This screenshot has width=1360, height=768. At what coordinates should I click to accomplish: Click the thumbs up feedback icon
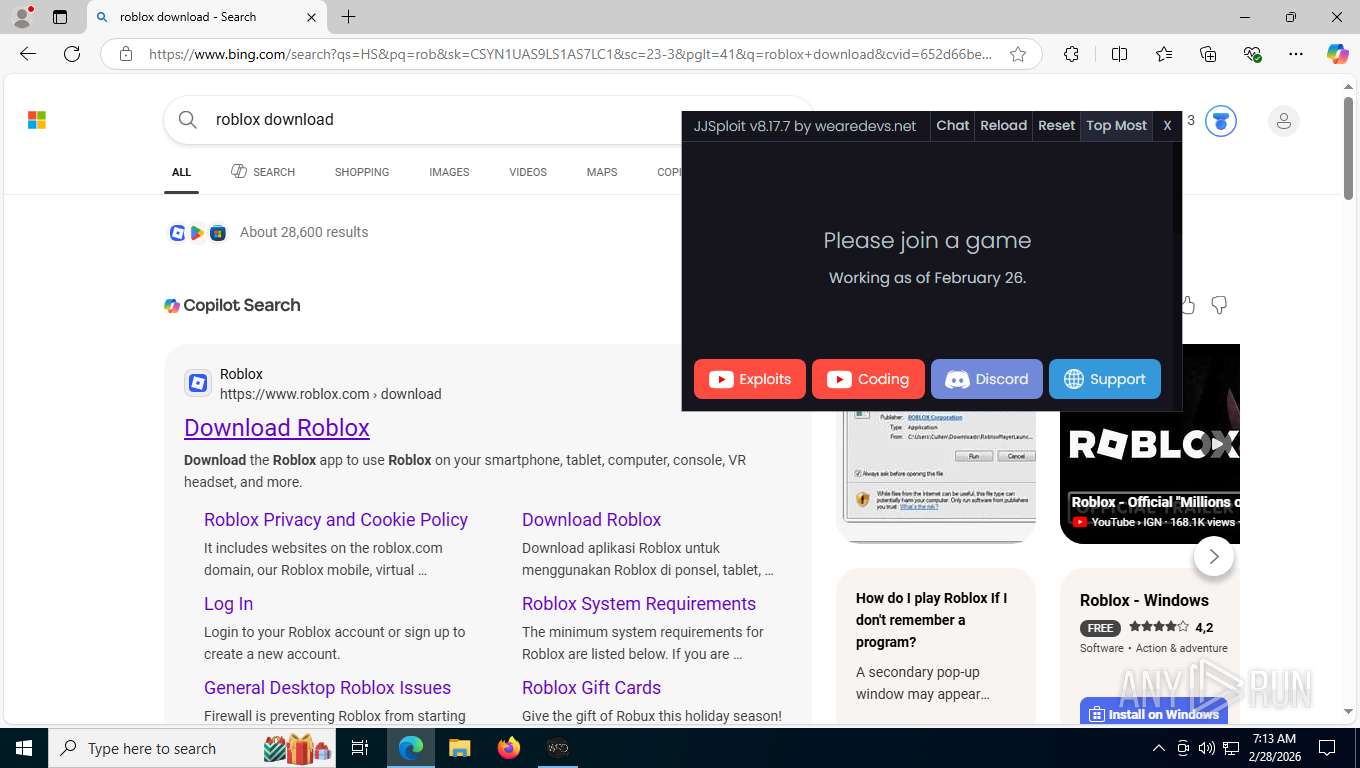coord(1188,305)
